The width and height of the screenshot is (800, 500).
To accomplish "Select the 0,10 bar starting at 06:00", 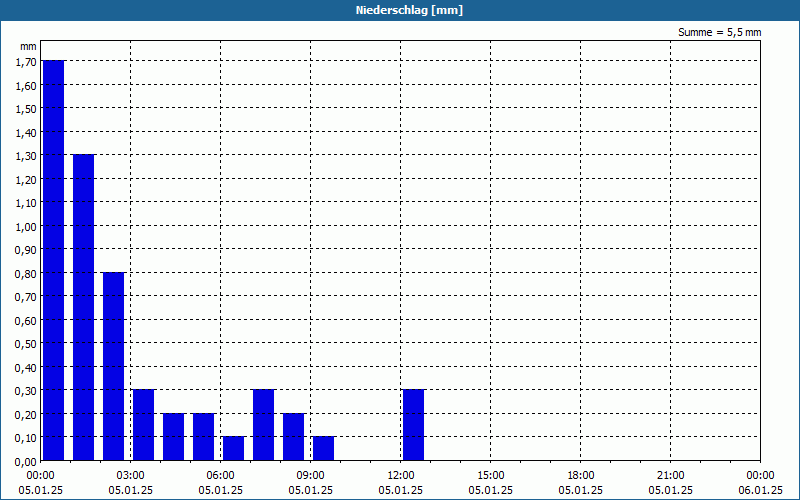I will click(234, 448).
